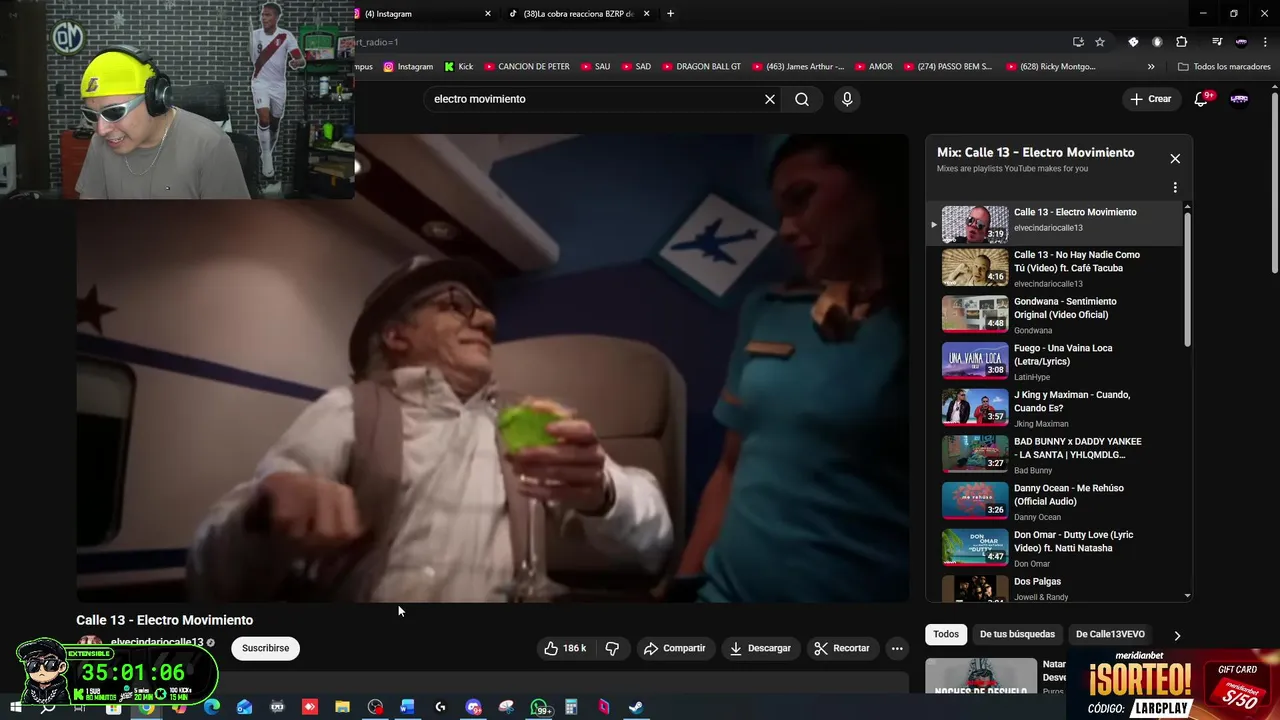Click the Suscribirse button
Viewport: 1280px width, 720px height.
pyautogui.click(x=265, y=648)
